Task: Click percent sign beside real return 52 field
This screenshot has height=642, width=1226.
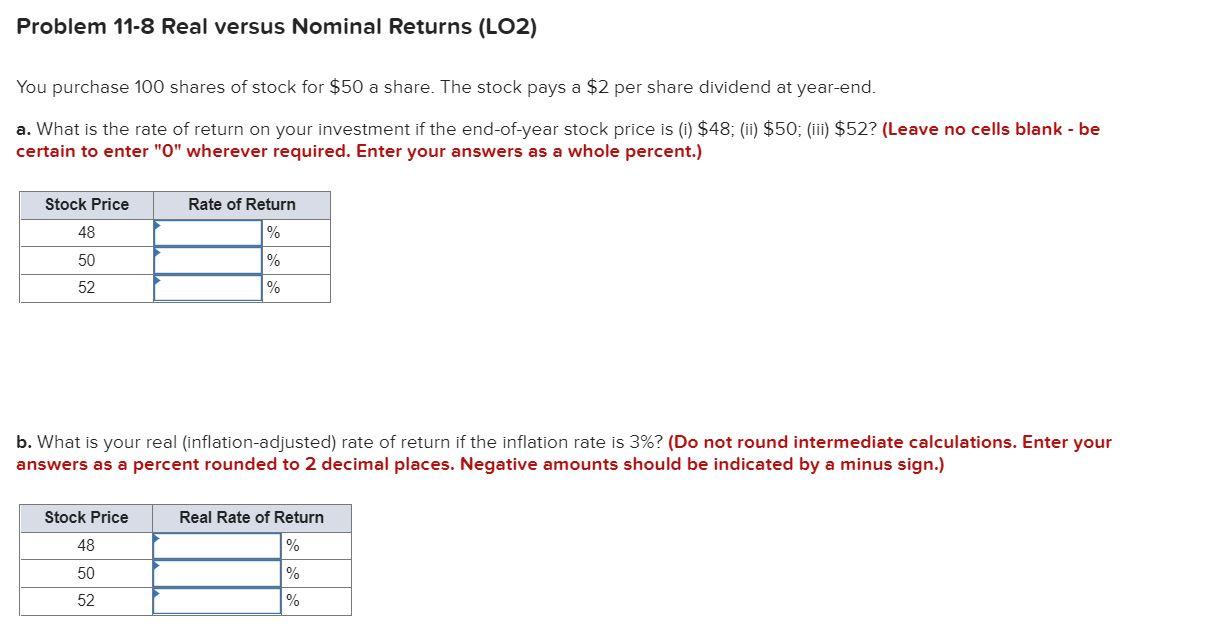Action: [293, 601]
